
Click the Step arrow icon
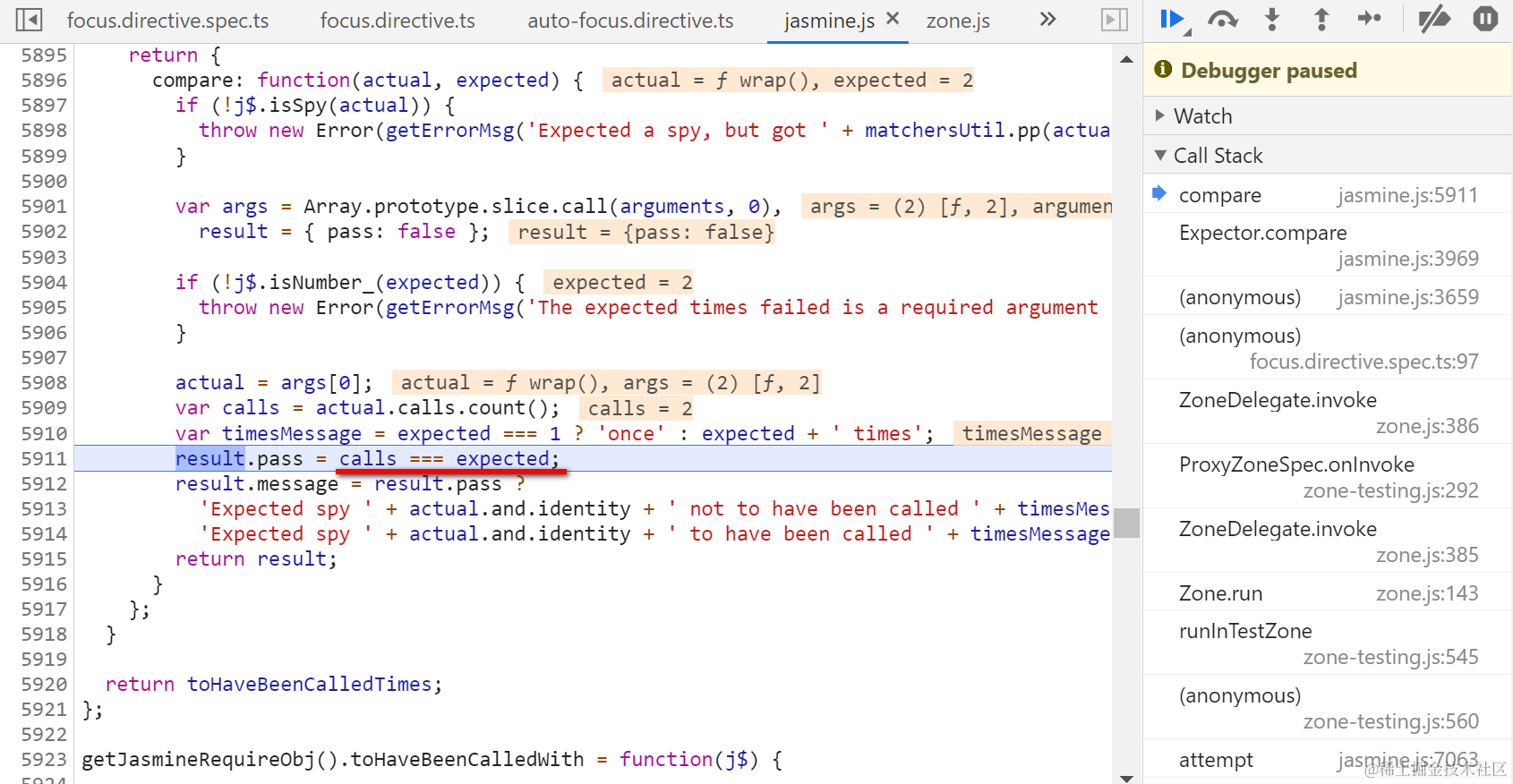click(1370, 18)
